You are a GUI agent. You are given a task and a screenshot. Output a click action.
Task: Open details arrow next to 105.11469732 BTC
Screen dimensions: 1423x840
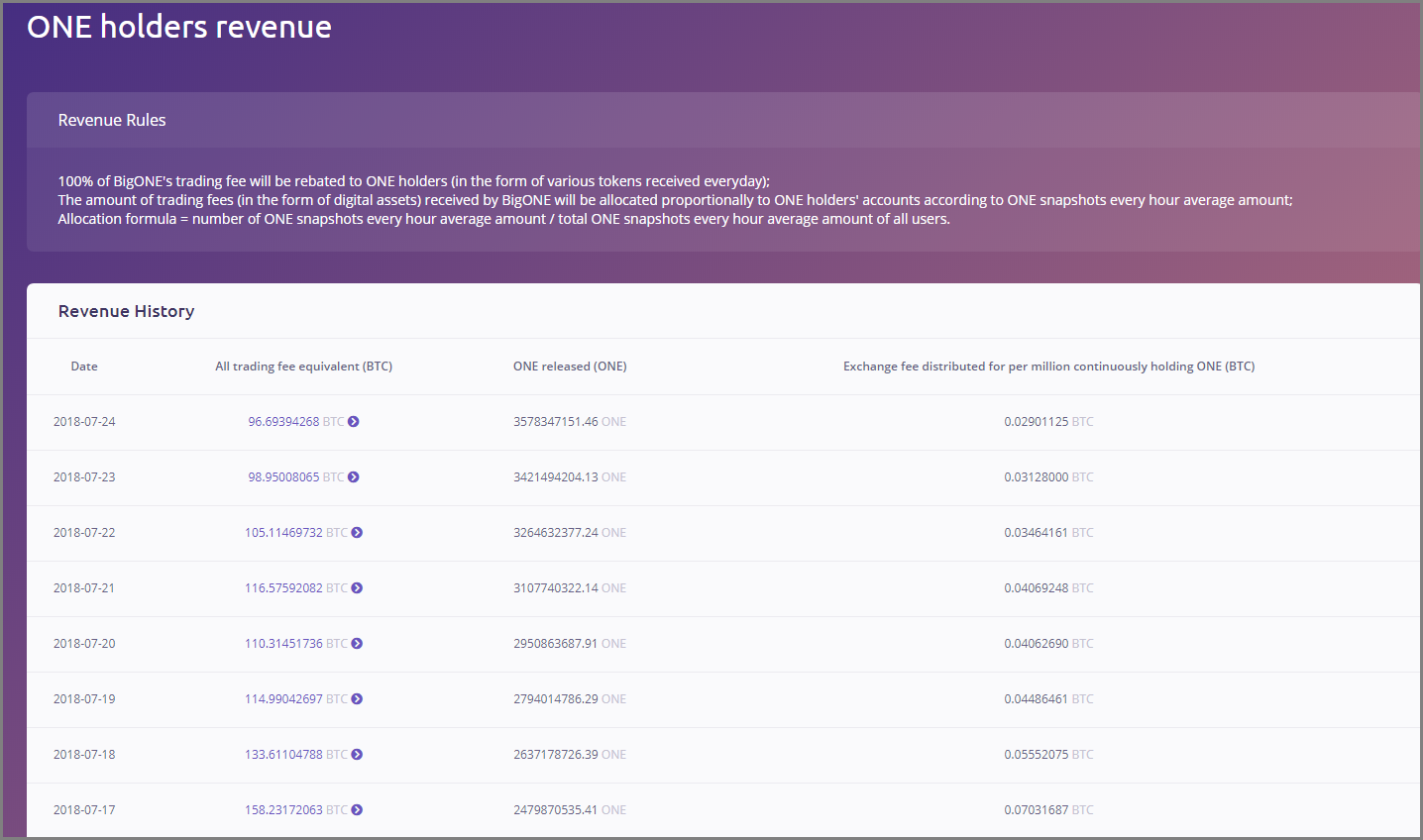point(357,533)
